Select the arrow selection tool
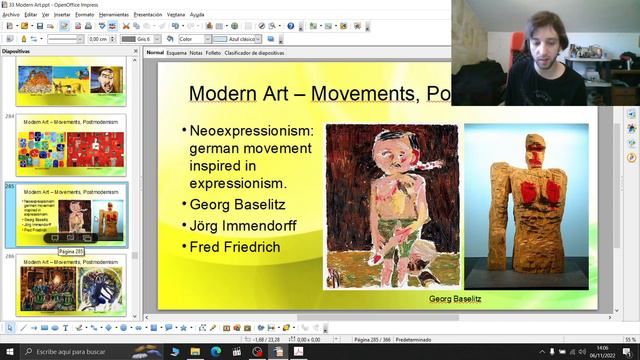The height and width of the screenshot is (360, 640). 10,328
